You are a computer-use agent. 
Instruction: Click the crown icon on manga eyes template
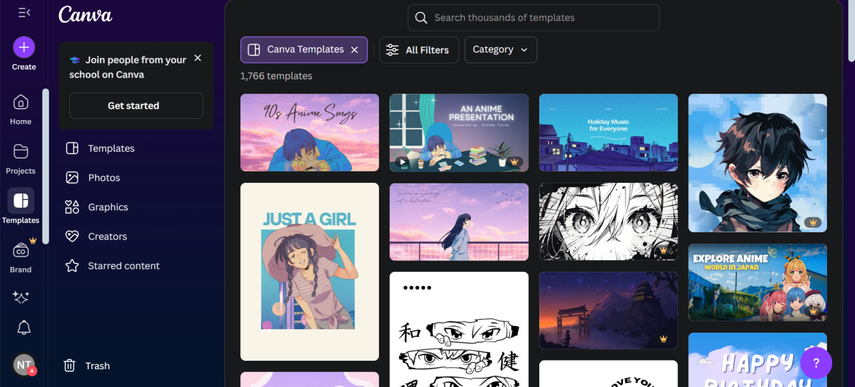pyautogui.click(x=663, y=250)
